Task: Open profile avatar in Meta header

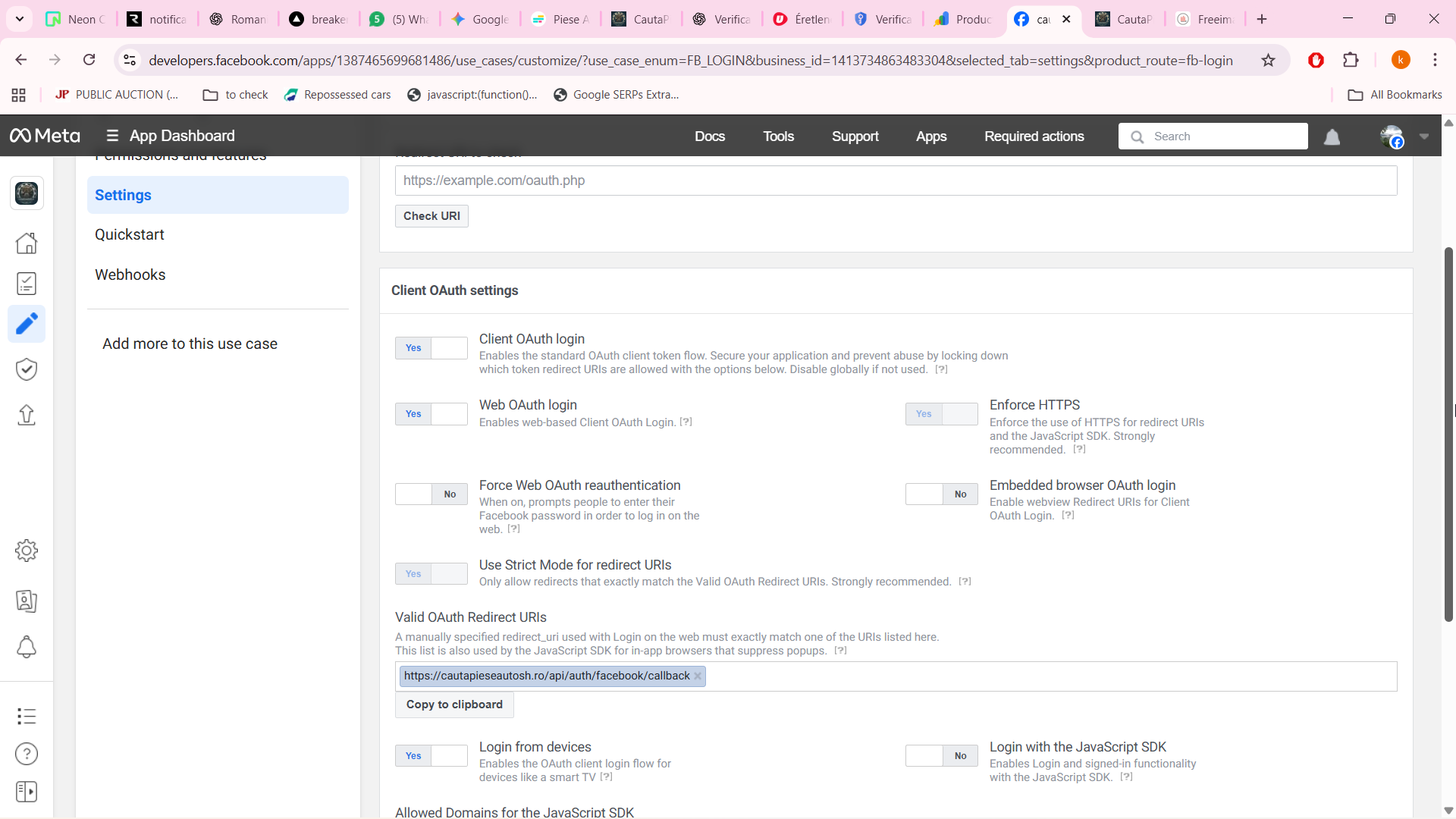Action: point(1392,136)
